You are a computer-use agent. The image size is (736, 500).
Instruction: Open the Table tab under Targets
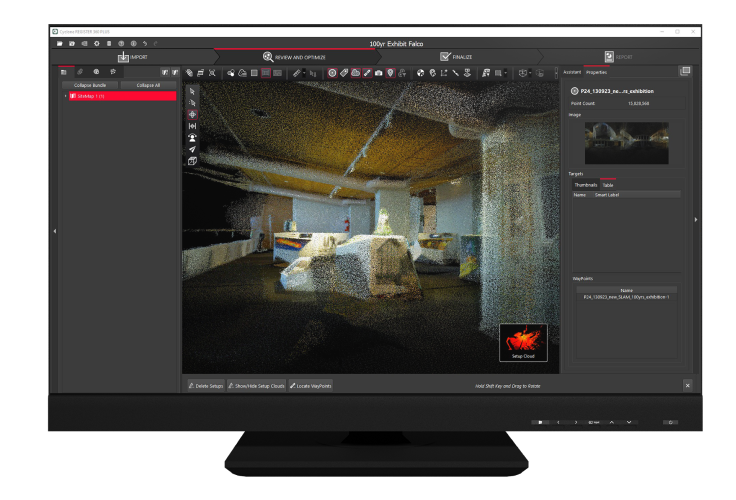(x=607, y=185)
